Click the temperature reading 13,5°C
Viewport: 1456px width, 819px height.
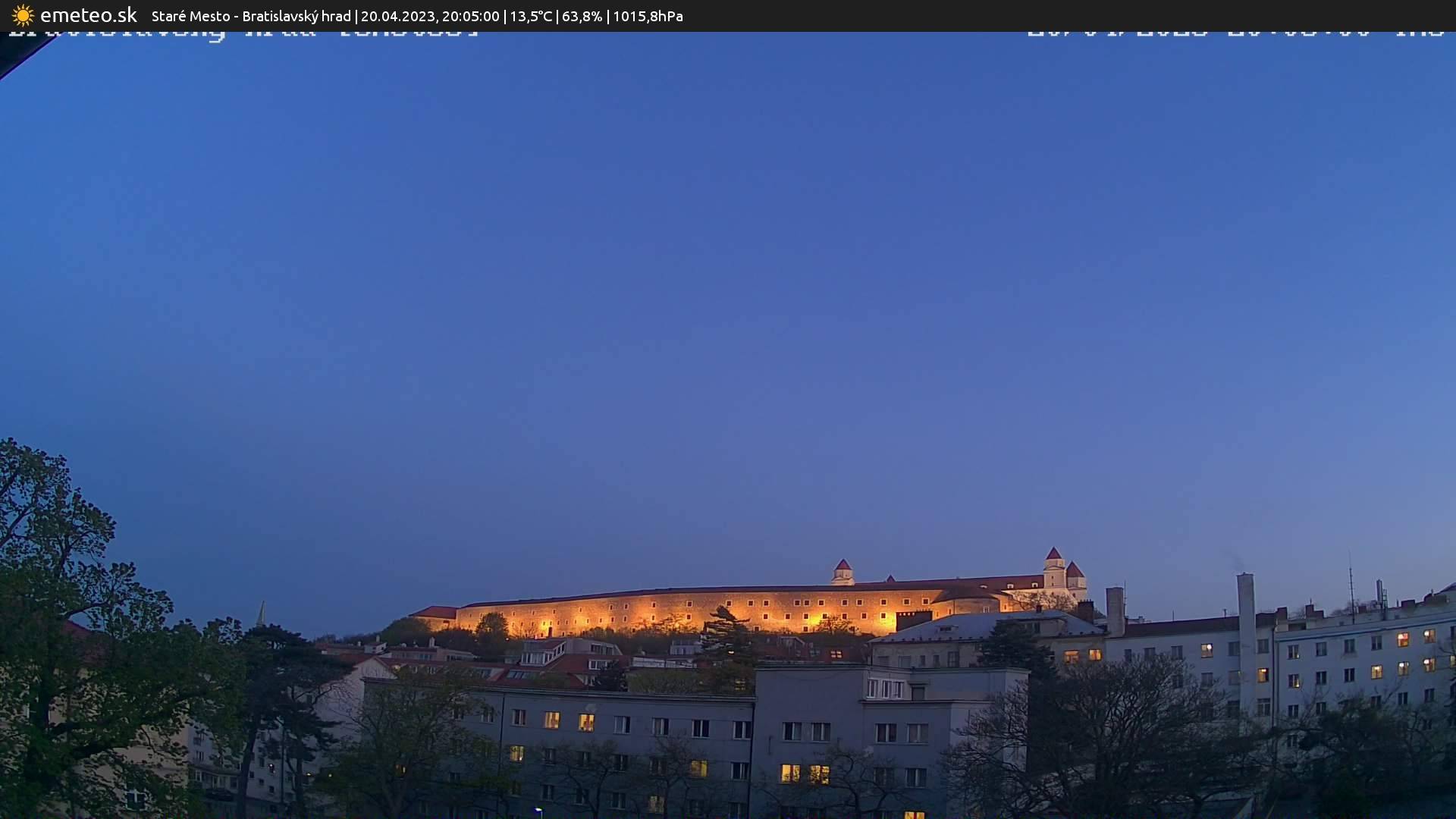click(x=531, y=15)
